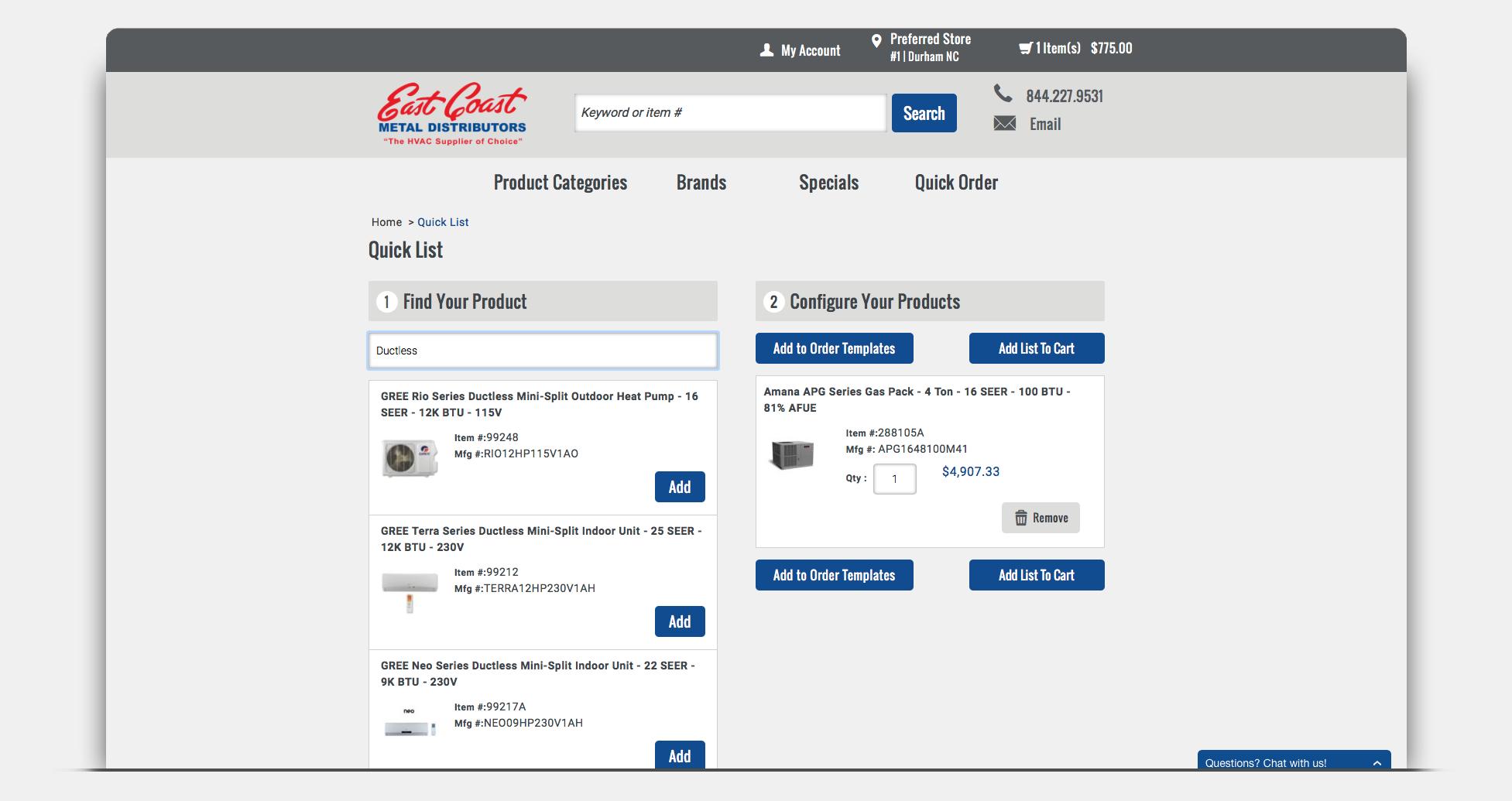
Task: Click Mfg # NEO09HP230V1AH text
Action: (x=519, y=723)
